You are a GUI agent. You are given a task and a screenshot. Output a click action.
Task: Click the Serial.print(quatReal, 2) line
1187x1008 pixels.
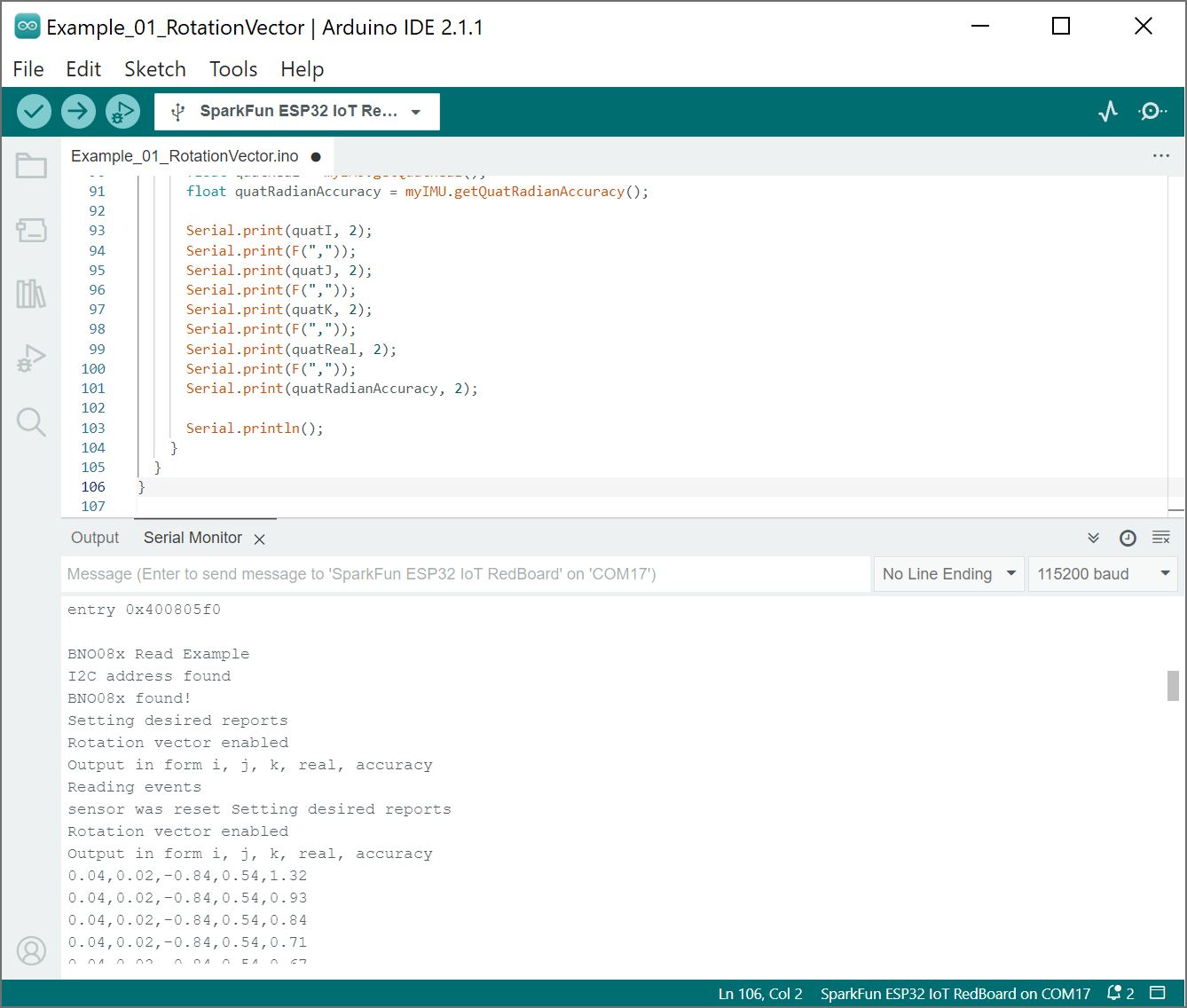coord(291,350)
